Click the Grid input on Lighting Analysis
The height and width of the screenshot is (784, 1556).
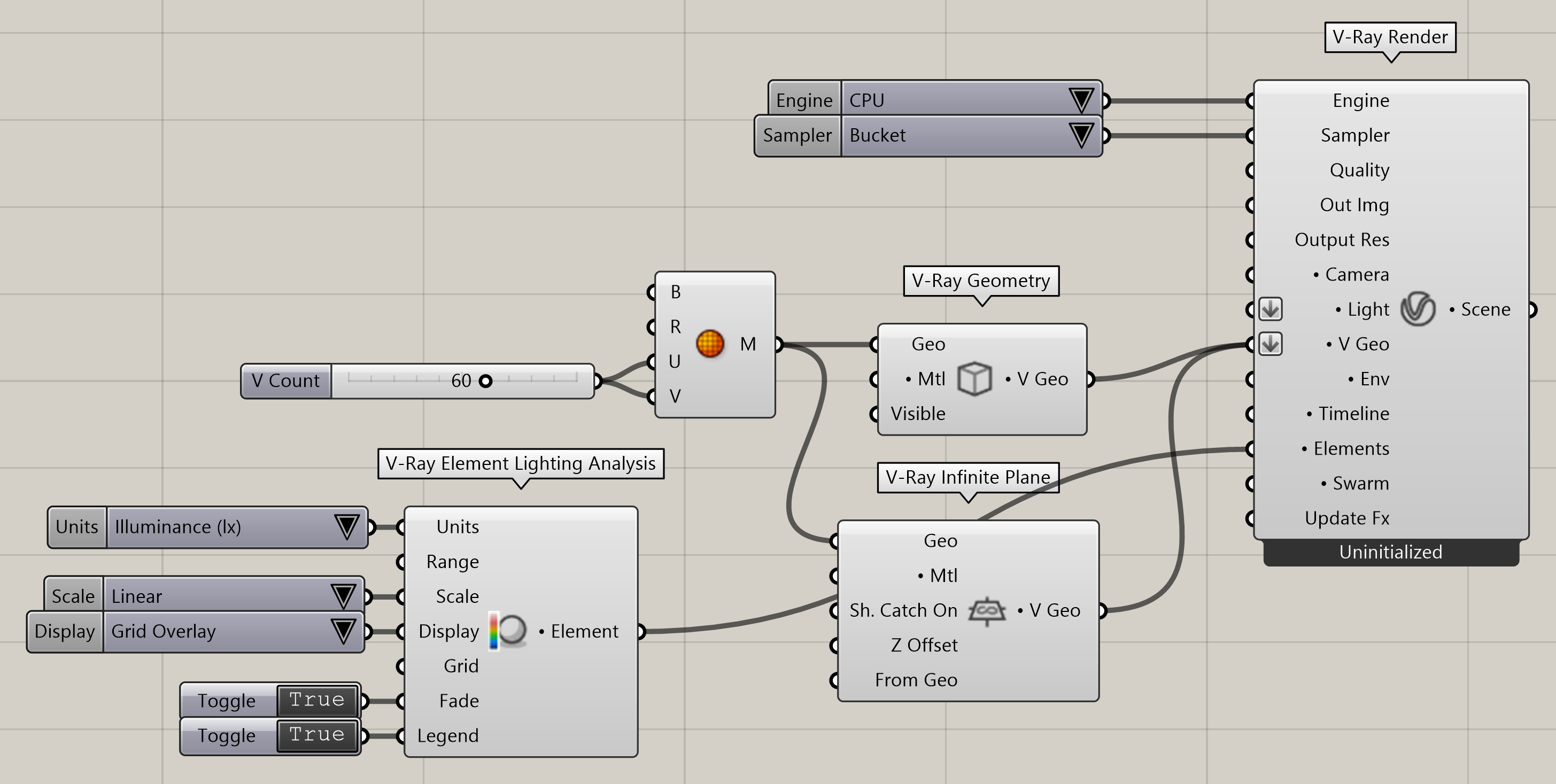[461, 666]
